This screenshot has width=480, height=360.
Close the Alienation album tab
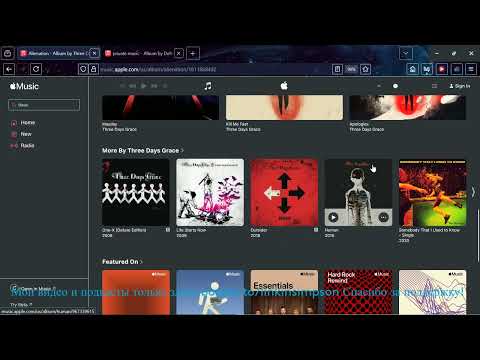click(94, 53)
